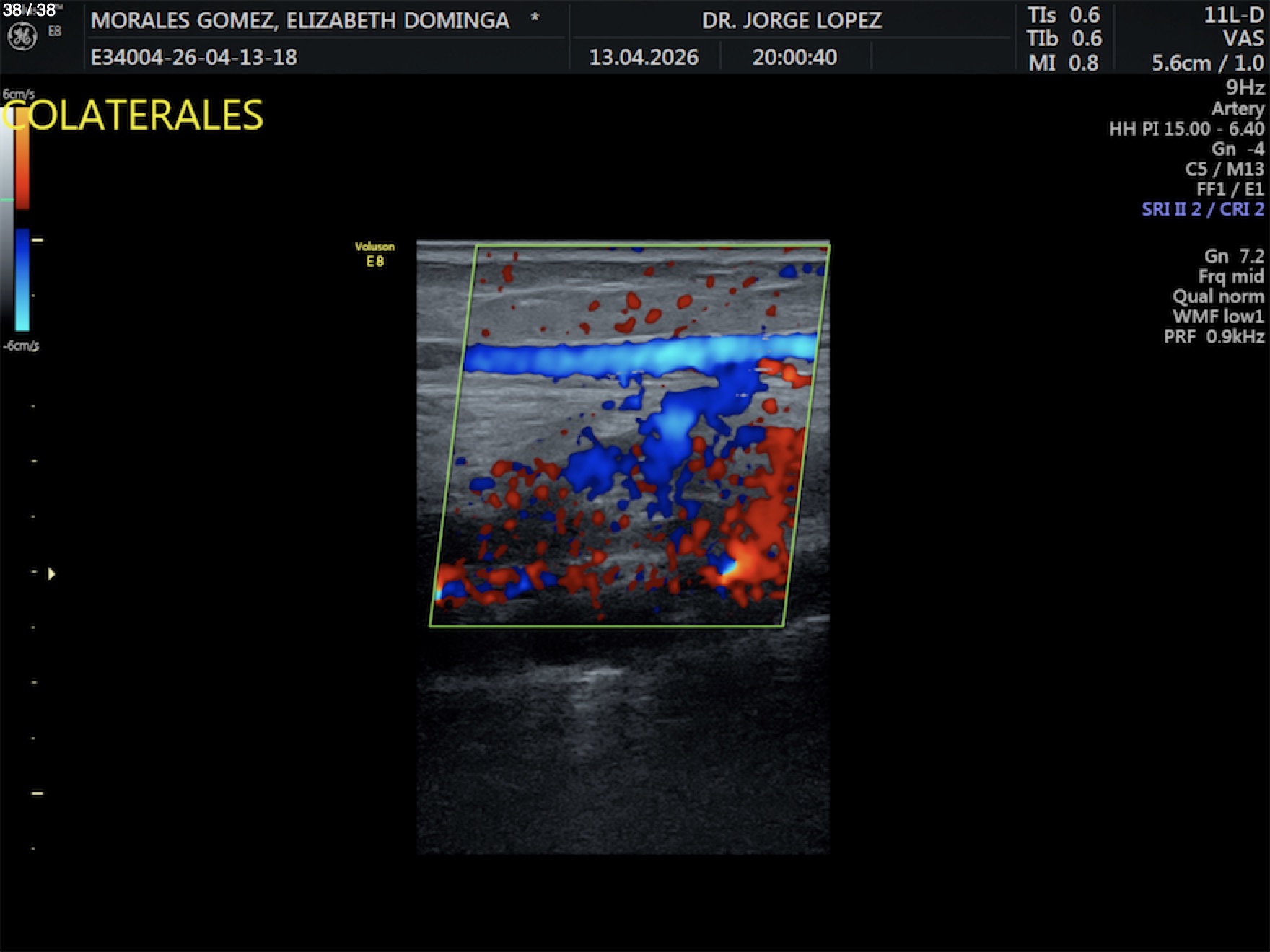Click the E8 text beside GE logo

(54, 32)
